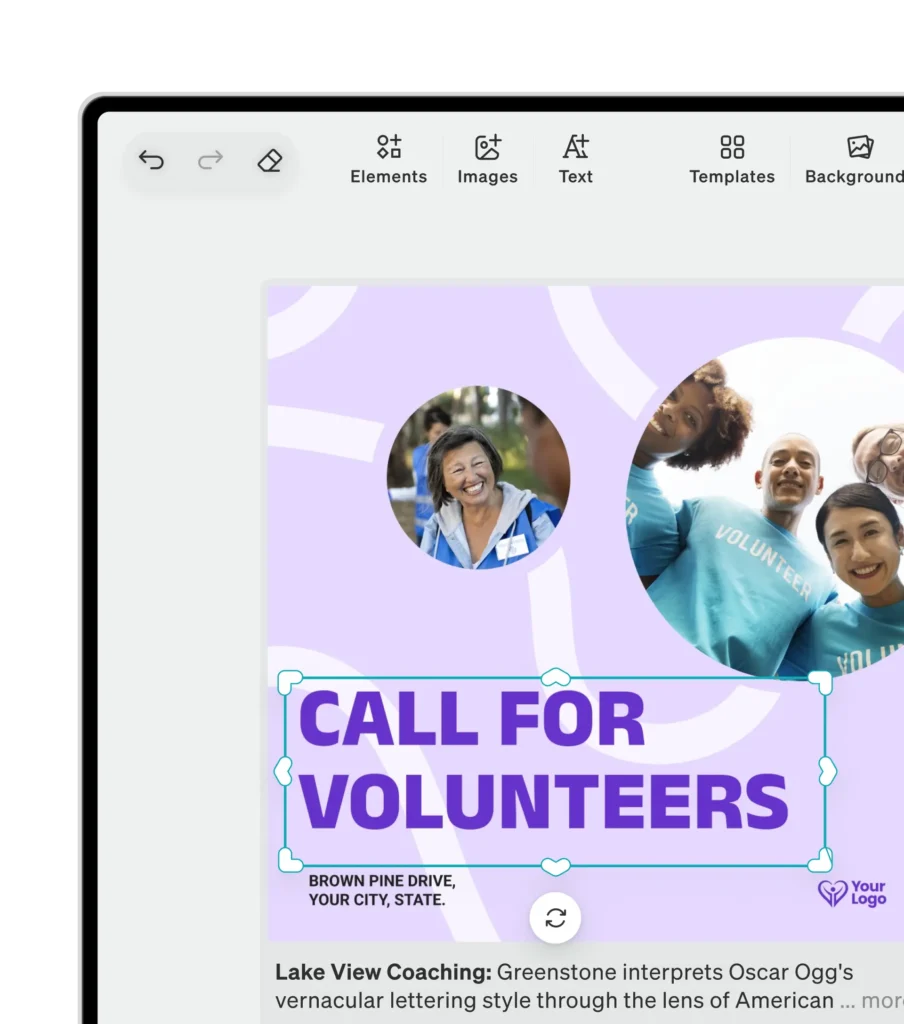904x1024 pixels.
Task: Select the 'CALL FOR VOLUNTEERS' headline text
Action: pos(545,760)
